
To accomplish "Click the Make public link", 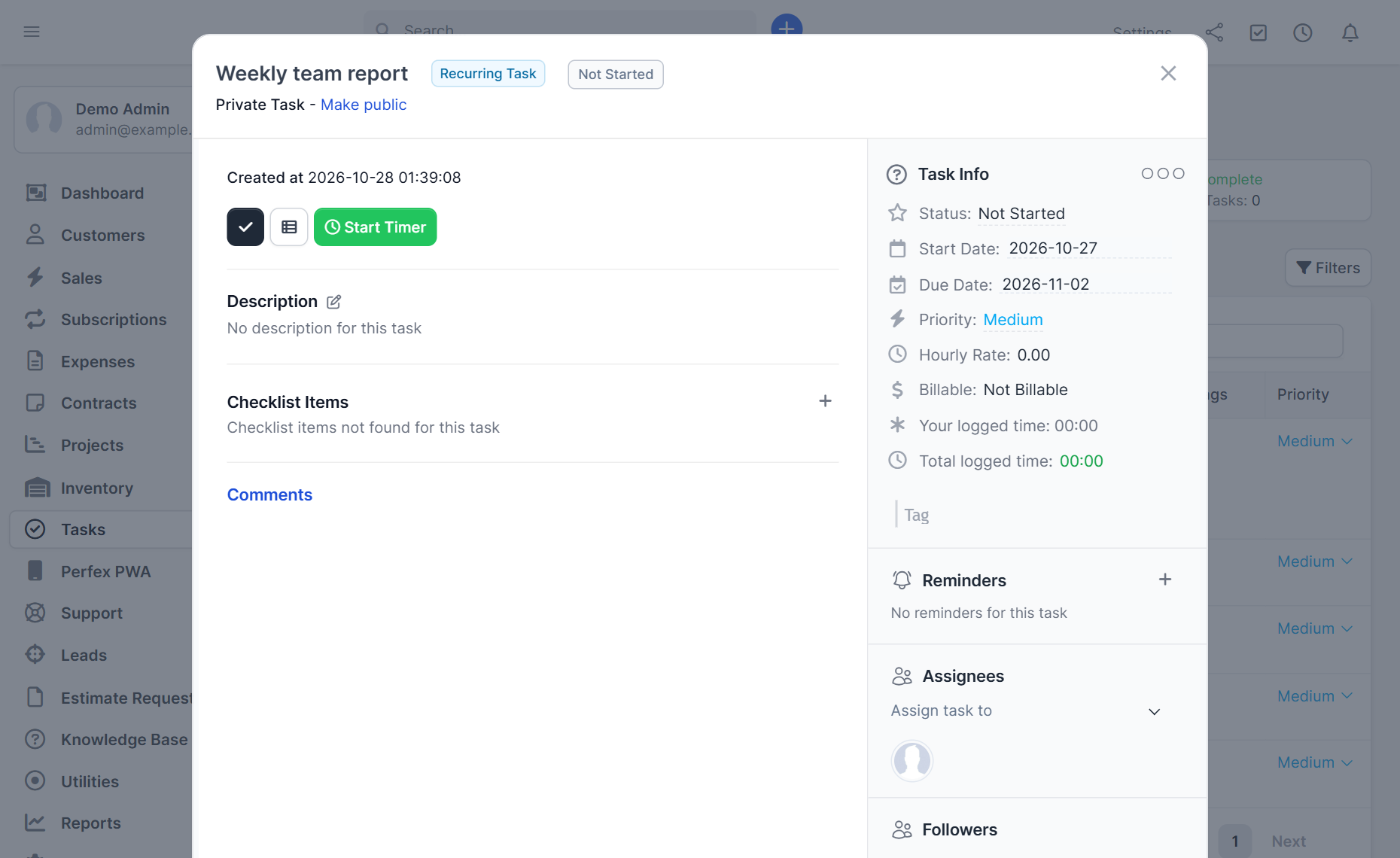I will tap(364, 105).
